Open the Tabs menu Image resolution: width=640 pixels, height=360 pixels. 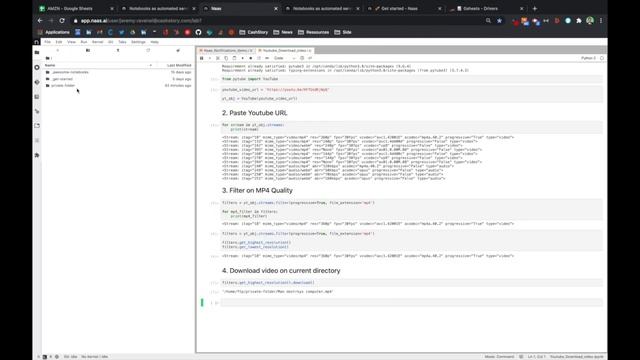(x=122, y=42)
